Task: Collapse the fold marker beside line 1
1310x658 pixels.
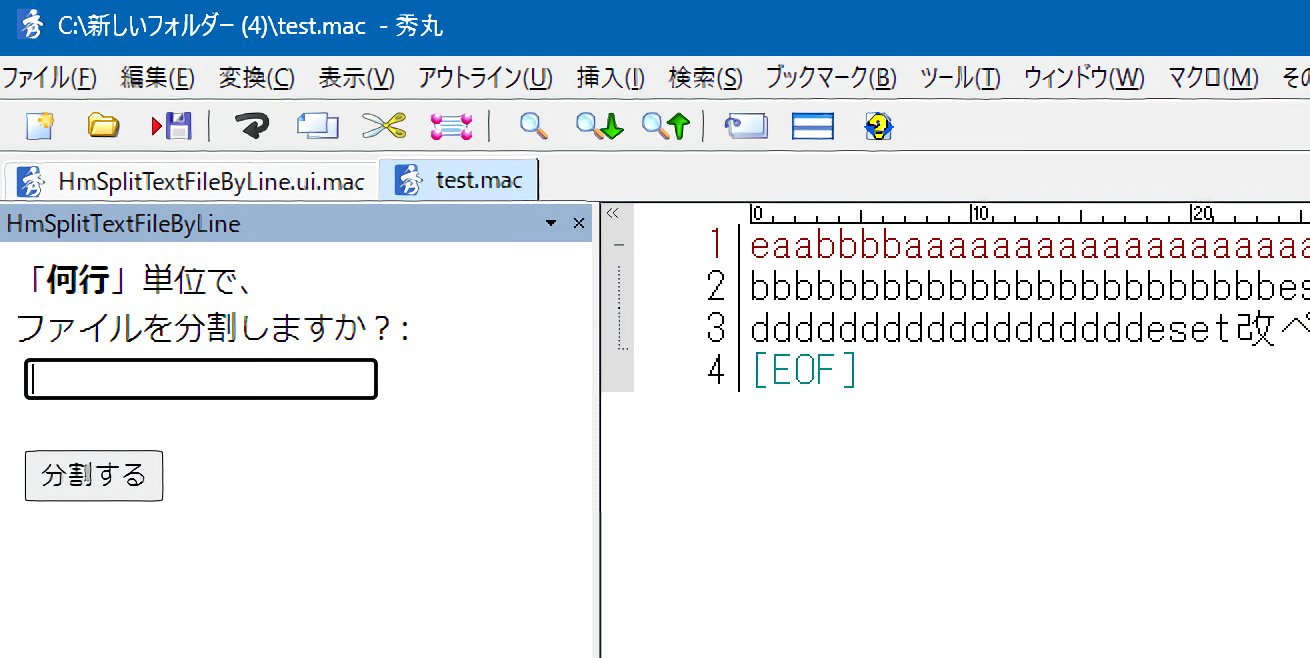Action: (619, 244)
